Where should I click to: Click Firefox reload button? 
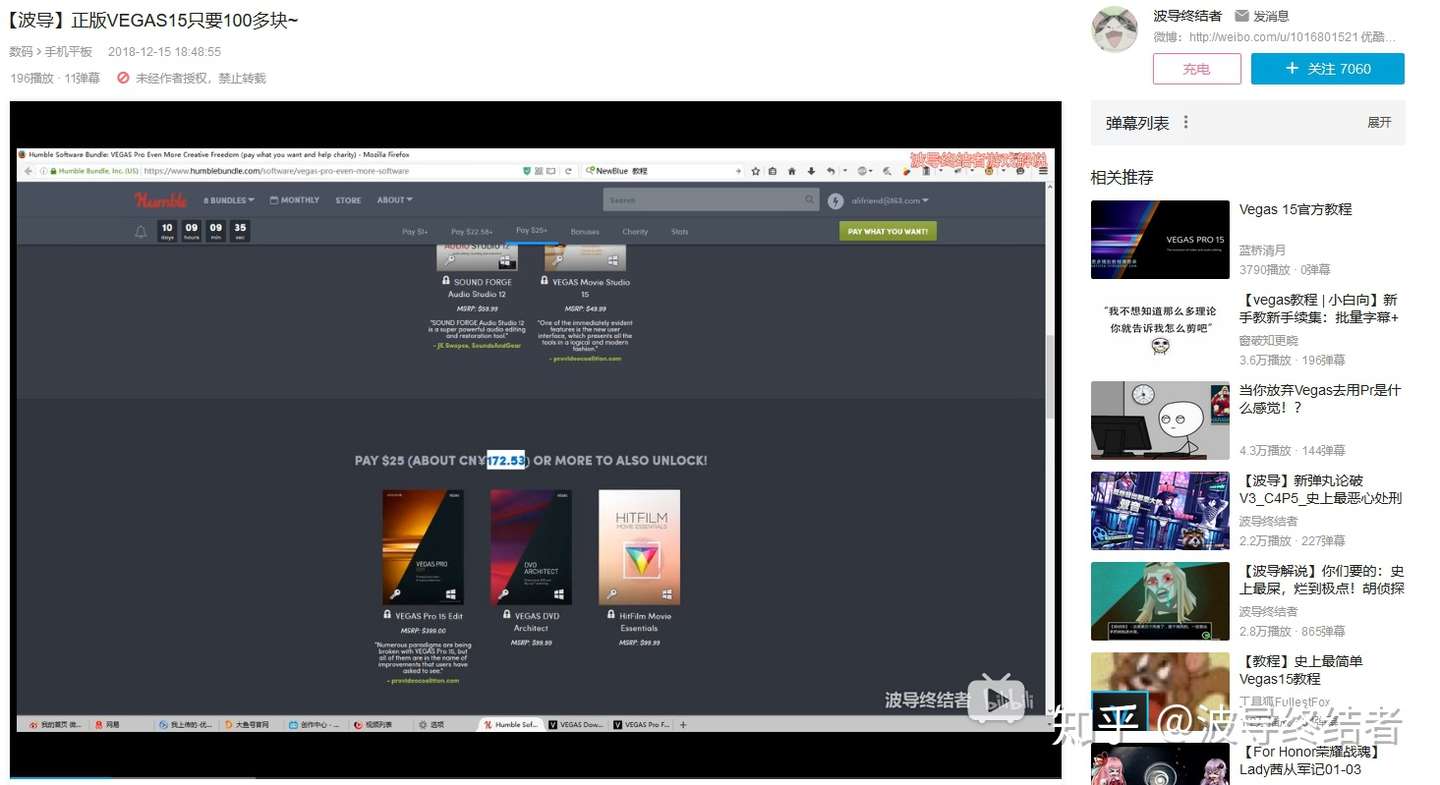[x=567, y=171]
